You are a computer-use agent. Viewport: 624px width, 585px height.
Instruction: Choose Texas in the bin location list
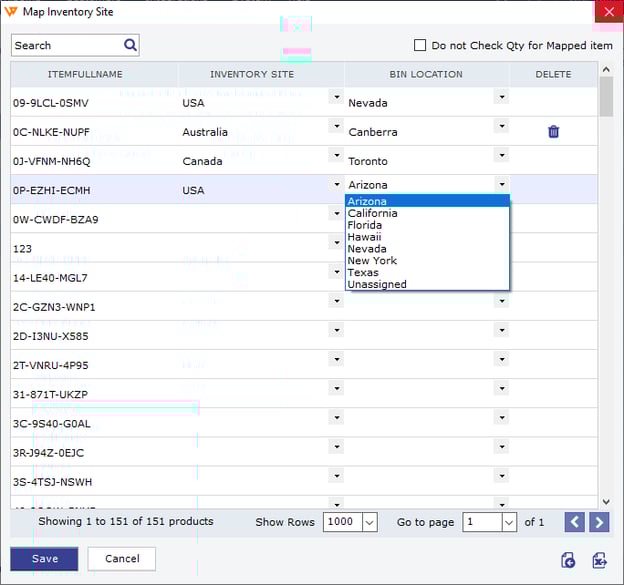(x=363, y=272)
